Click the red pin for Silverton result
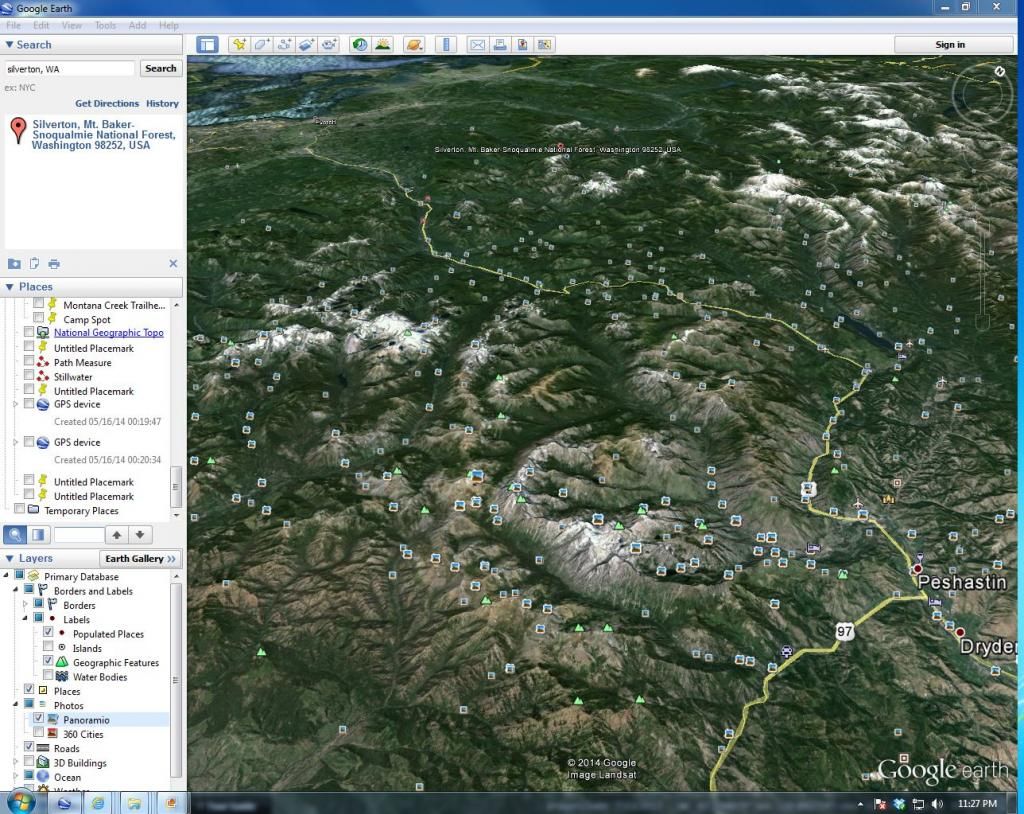This screenshot has width=1024, height=814. click(x=18, y=131)
